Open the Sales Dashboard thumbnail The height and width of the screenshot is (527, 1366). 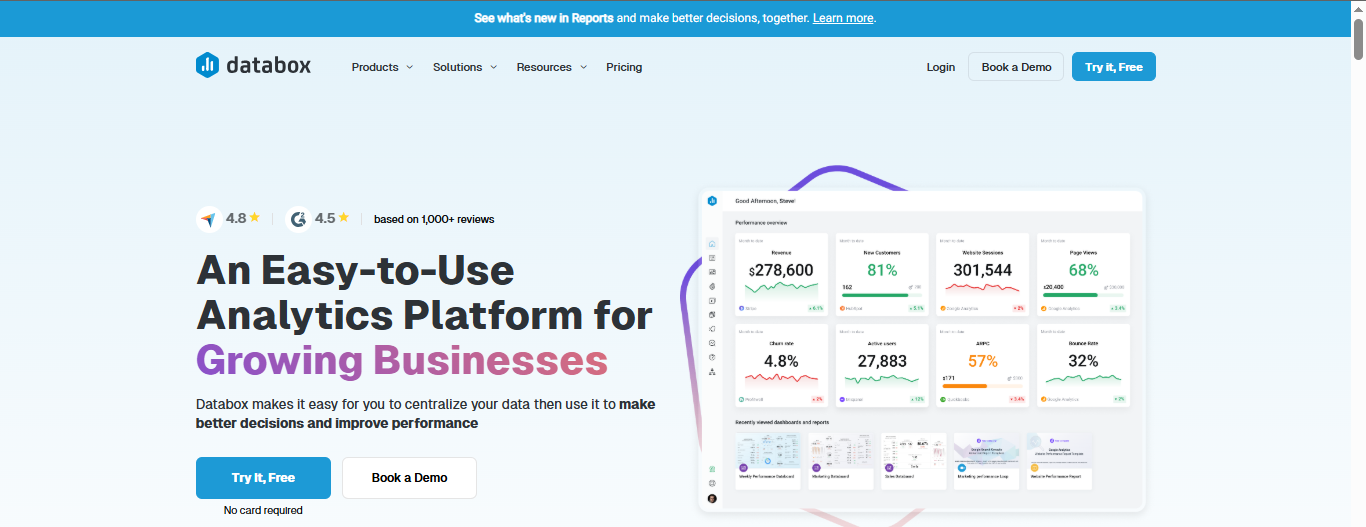914,461
